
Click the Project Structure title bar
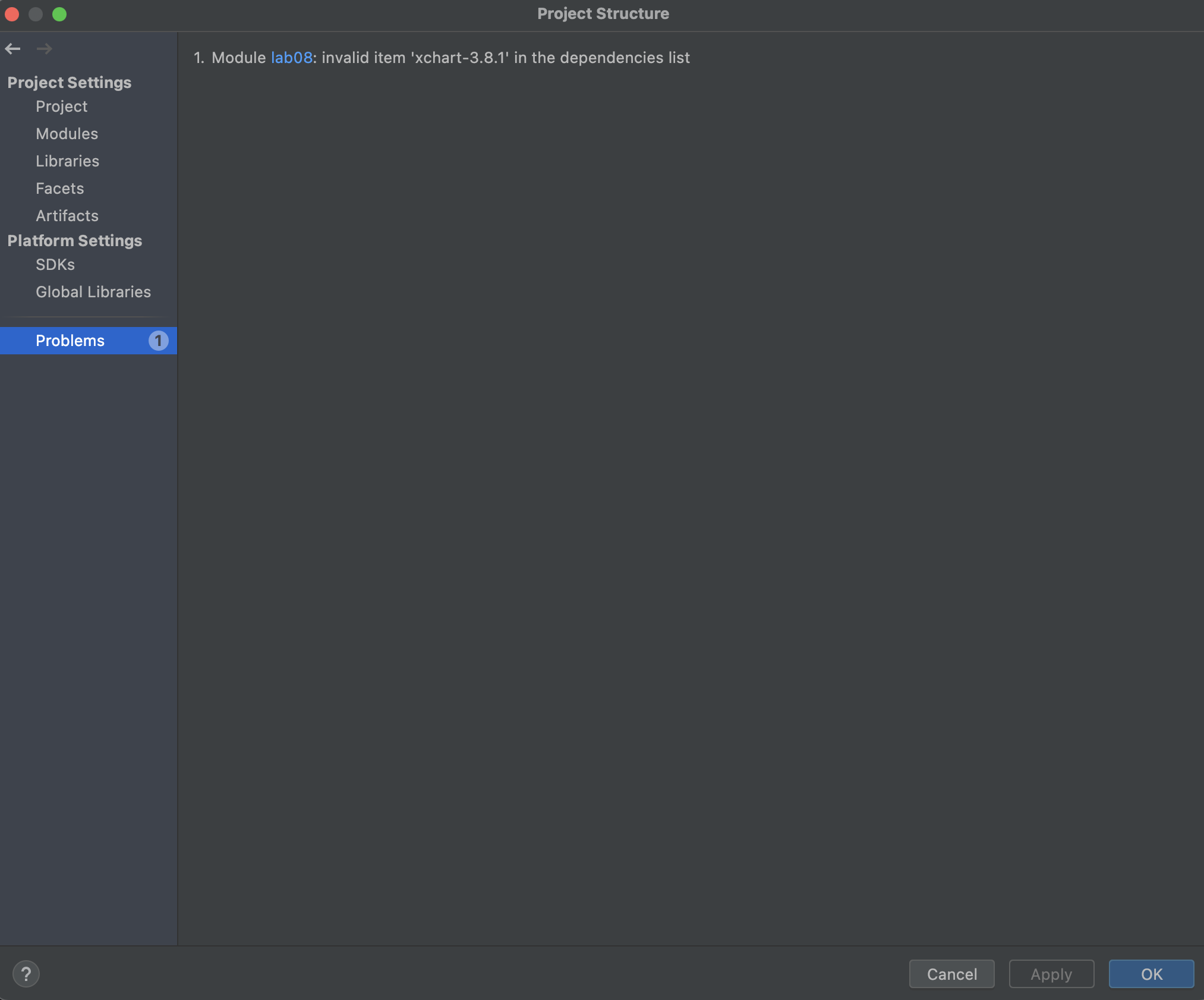(x=603, y=14)
